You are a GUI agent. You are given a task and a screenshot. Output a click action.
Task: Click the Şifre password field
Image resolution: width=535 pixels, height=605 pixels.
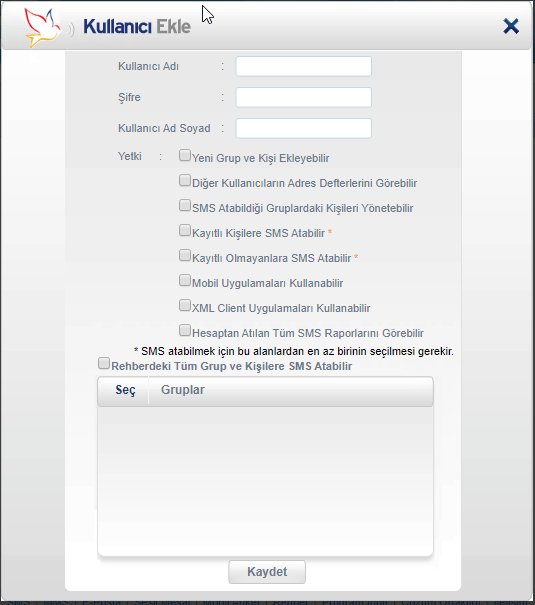tap(304, 97)
